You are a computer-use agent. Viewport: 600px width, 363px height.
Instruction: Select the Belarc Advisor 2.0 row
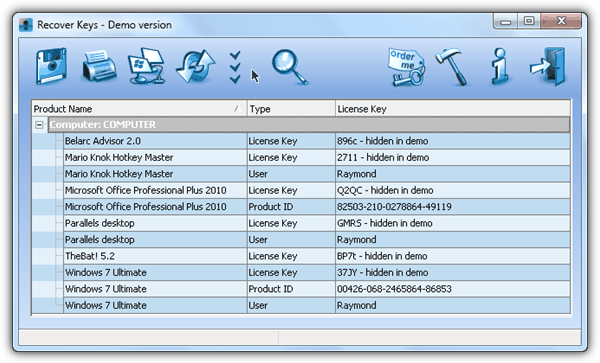[x=316, y=141]
